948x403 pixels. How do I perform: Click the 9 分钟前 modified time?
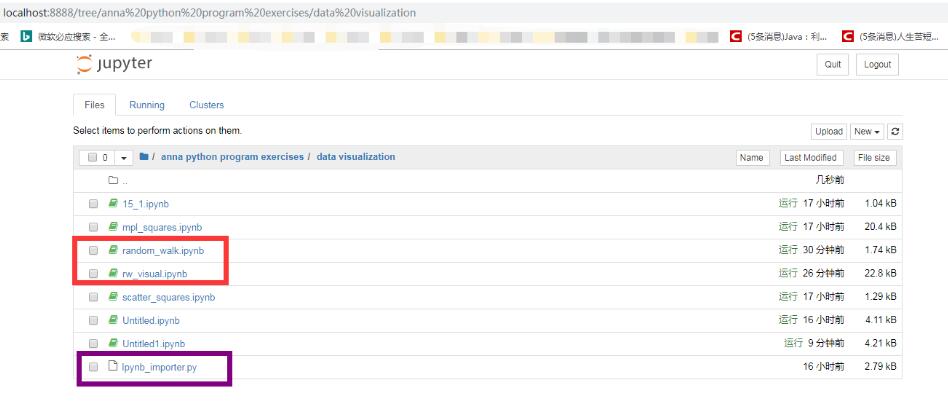point(826,344)
